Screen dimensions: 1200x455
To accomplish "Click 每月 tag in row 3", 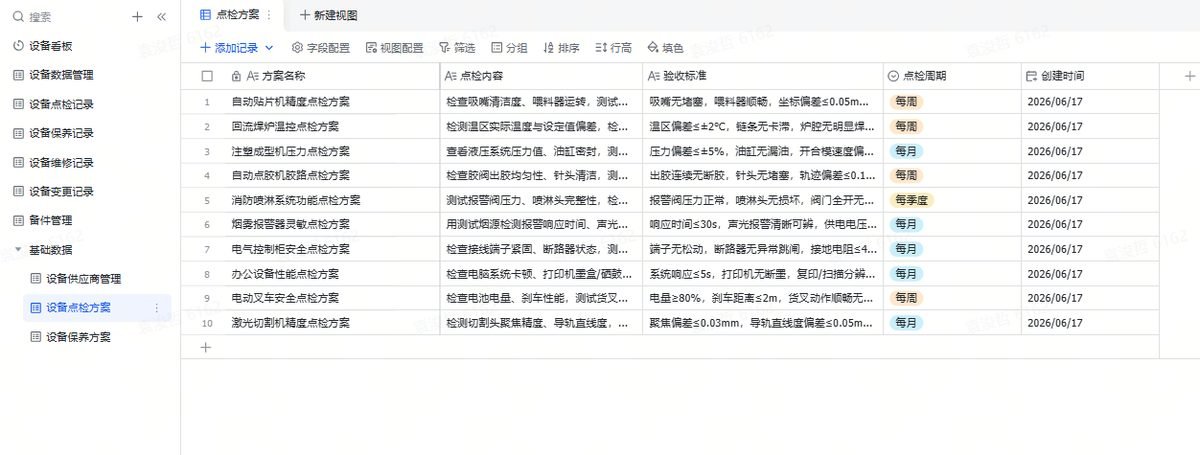I will (x=907, y=151).
